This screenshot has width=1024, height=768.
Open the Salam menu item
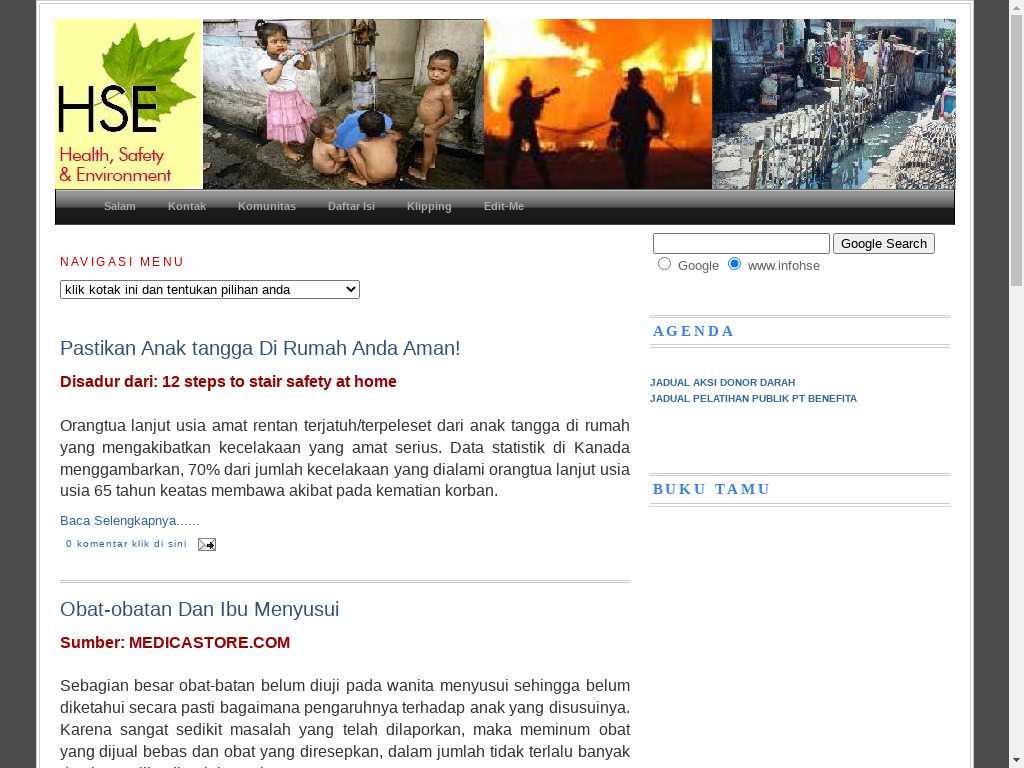[120, 207]
